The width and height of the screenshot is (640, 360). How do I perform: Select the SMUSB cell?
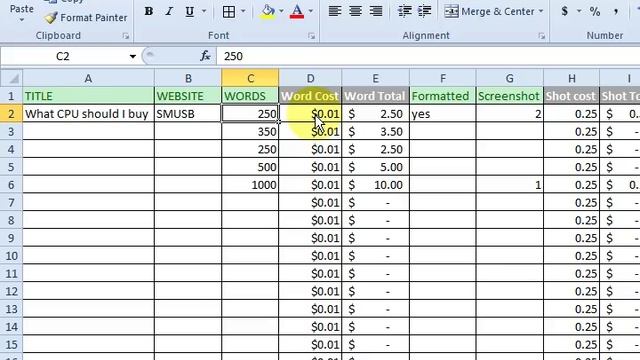click(188, 114)
